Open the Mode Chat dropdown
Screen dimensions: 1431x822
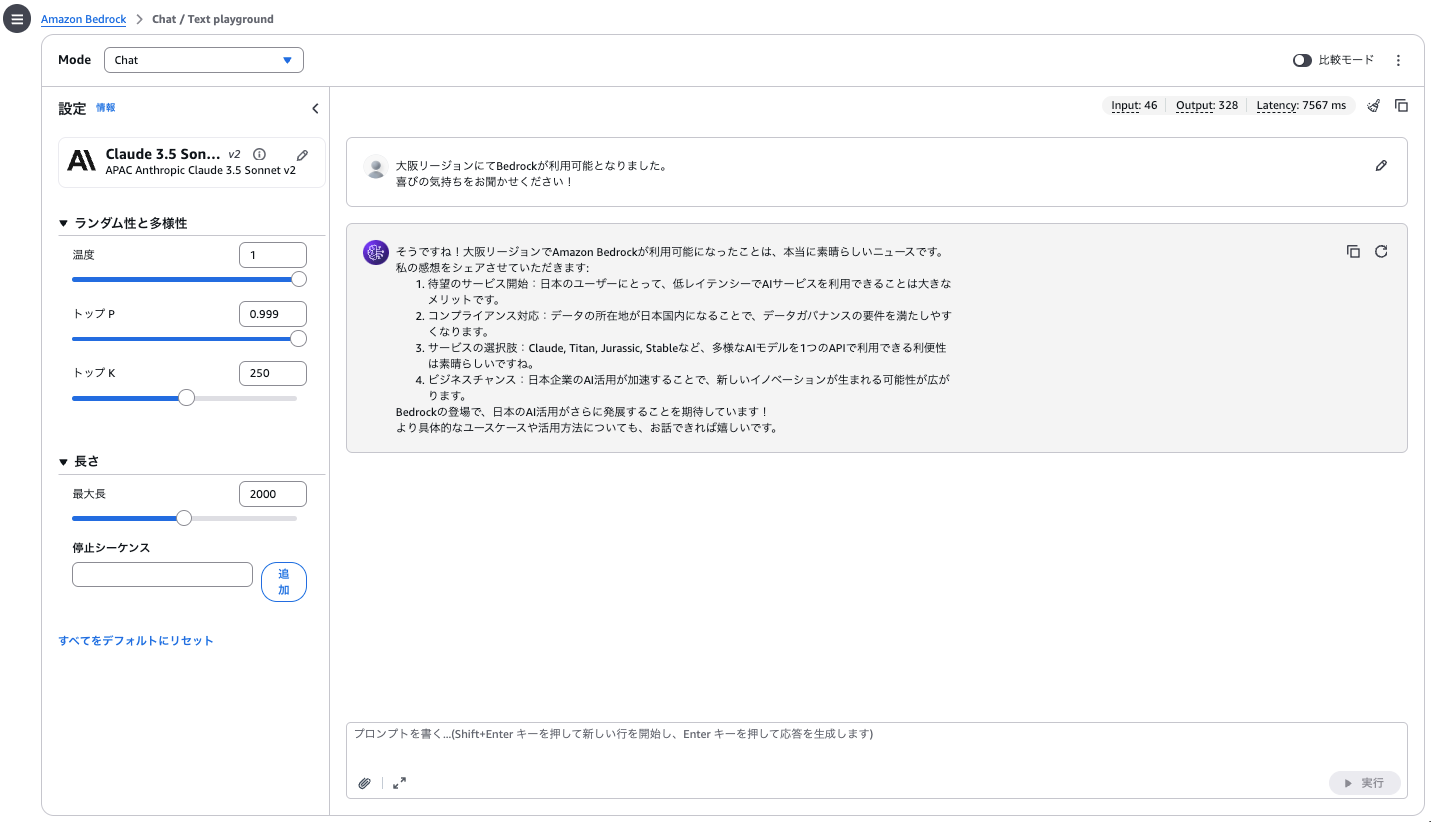204,60
